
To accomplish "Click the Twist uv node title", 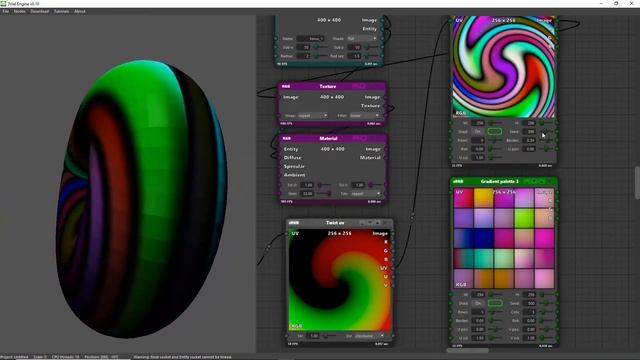I will (335, 223).
